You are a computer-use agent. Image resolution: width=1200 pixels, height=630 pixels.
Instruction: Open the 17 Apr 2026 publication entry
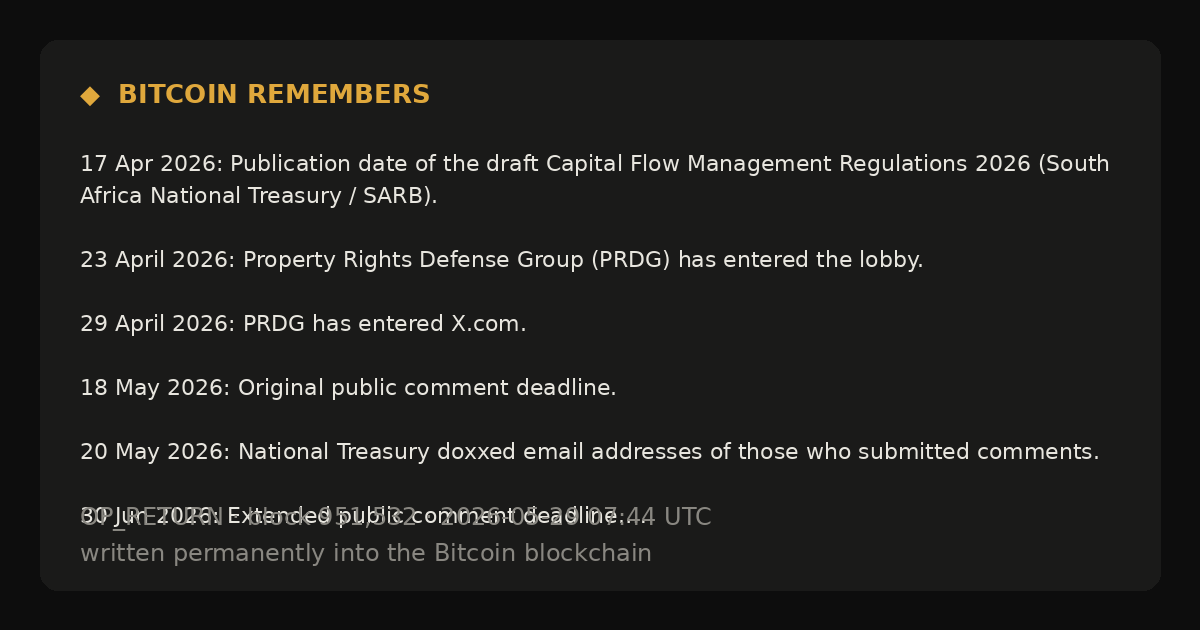tap(595, 180)
